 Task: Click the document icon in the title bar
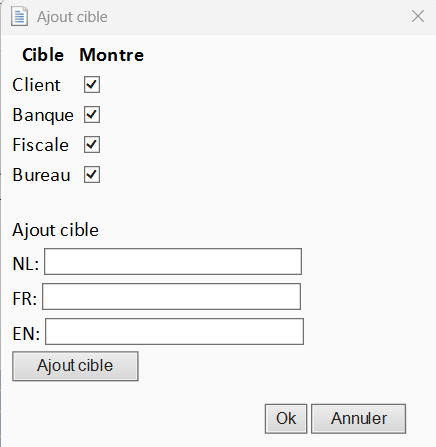[x=19, y=16]
